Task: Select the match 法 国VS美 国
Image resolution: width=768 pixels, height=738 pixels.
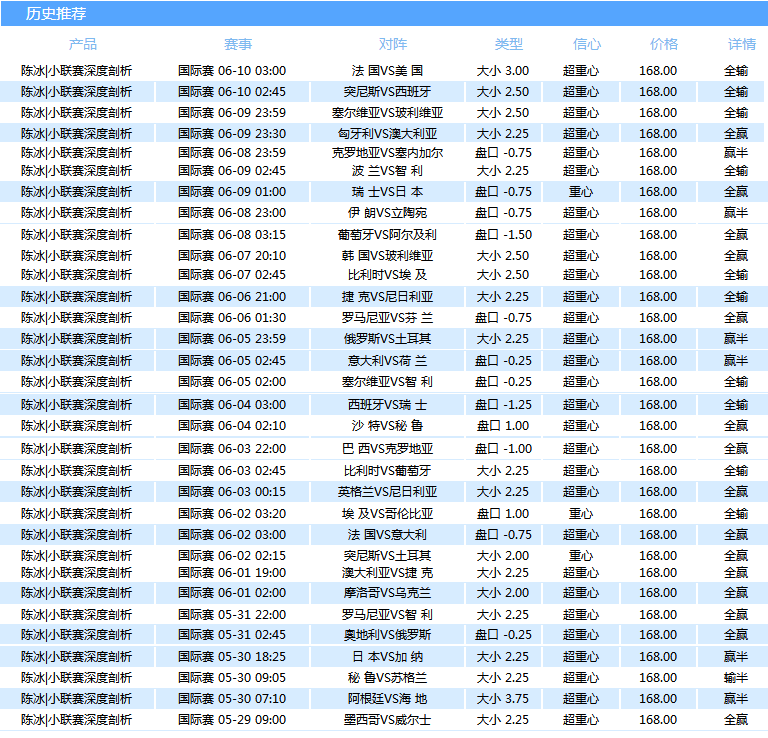Action: tap(387, 71)
